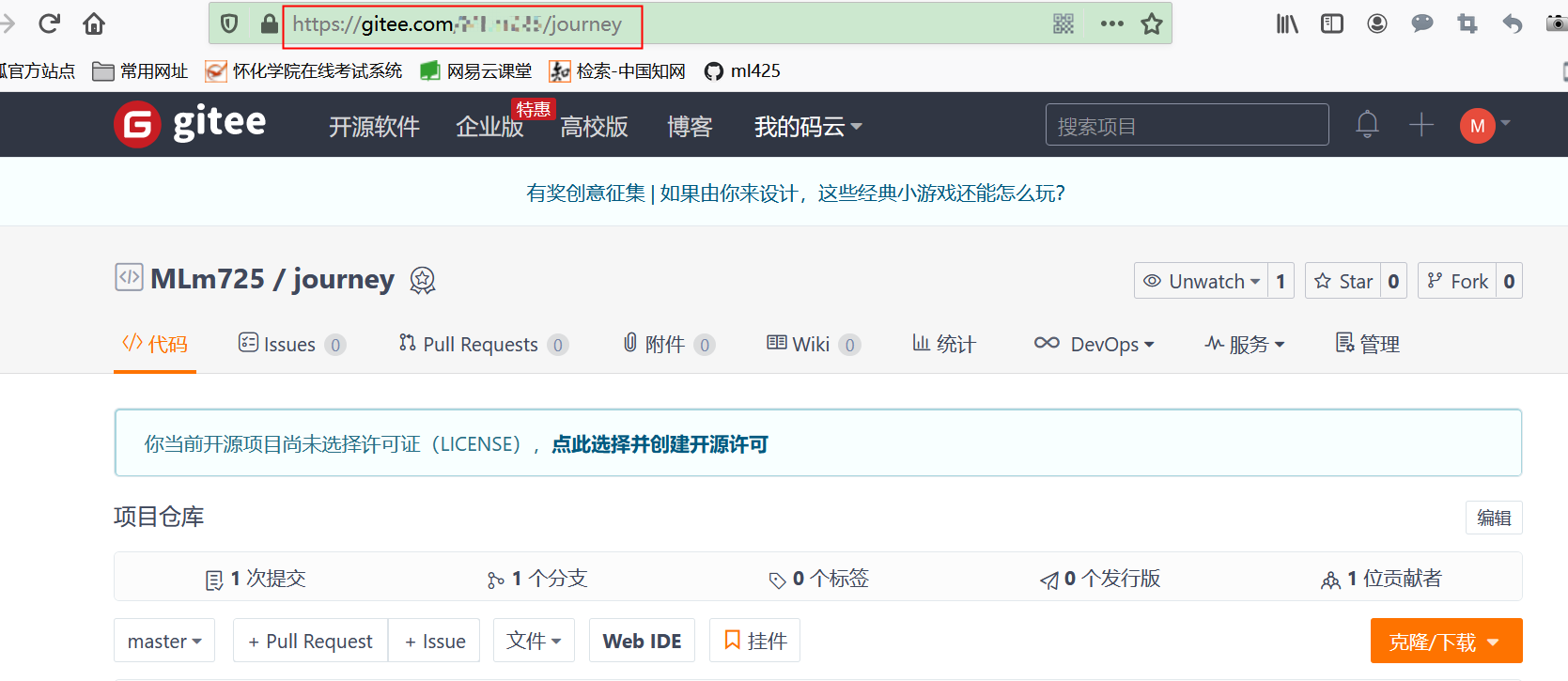Create a new item with the plus icon
Viewport: 1568px width, 681px height.
1421,124
